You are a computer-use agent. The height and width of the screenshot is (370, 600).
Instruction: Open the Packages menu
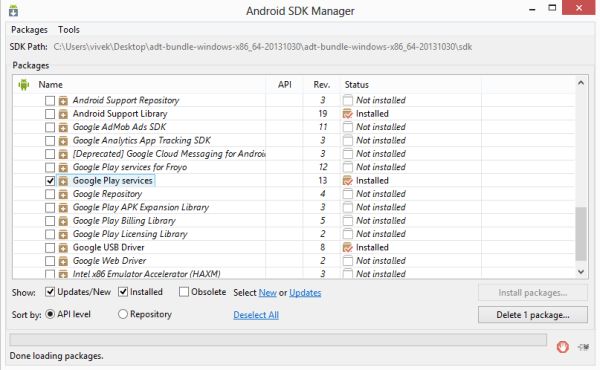point(29,30)
